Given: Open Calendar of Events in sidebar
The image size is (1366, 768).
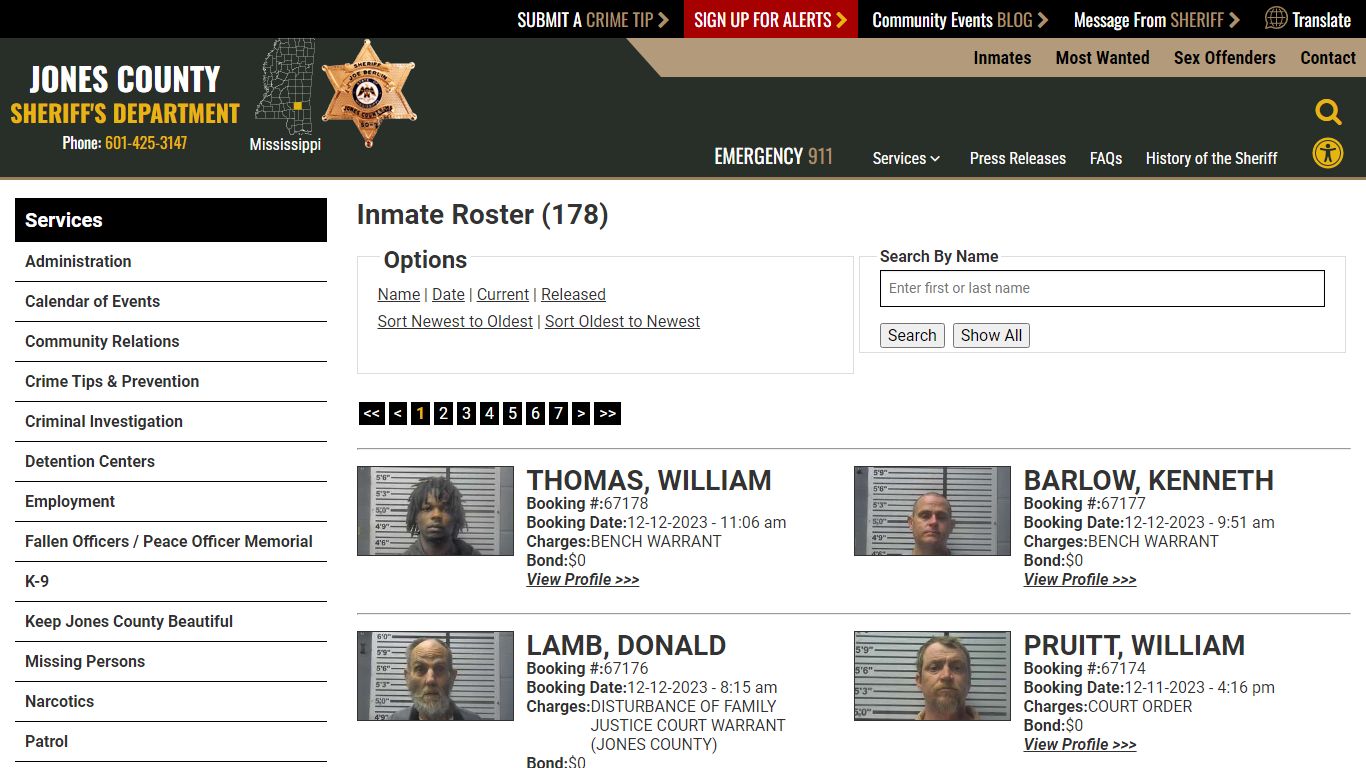Looking at the screenshot, I should (171, 302).
